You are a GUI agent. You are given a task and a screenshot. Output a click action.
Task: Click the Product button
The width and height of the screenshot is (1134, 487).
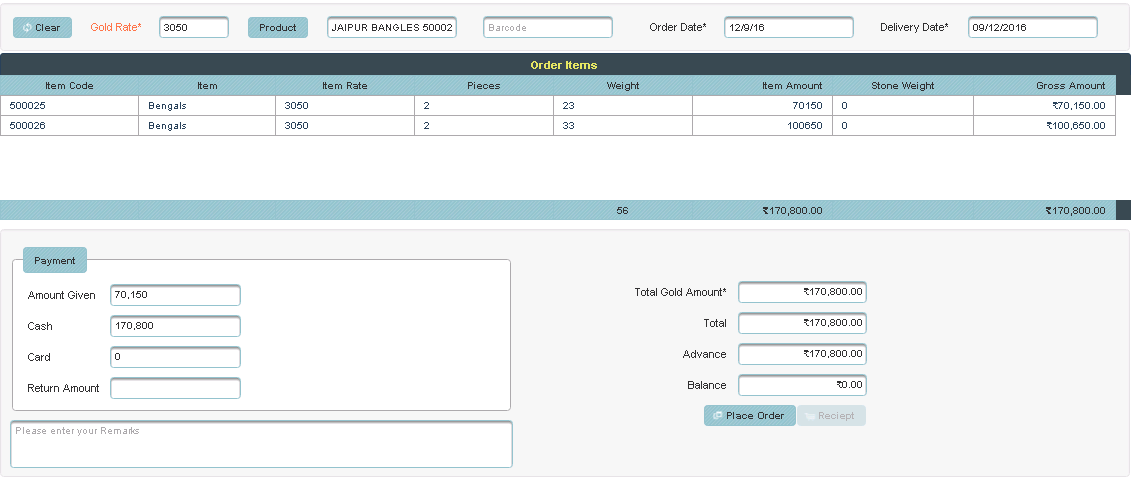point(277,28)
